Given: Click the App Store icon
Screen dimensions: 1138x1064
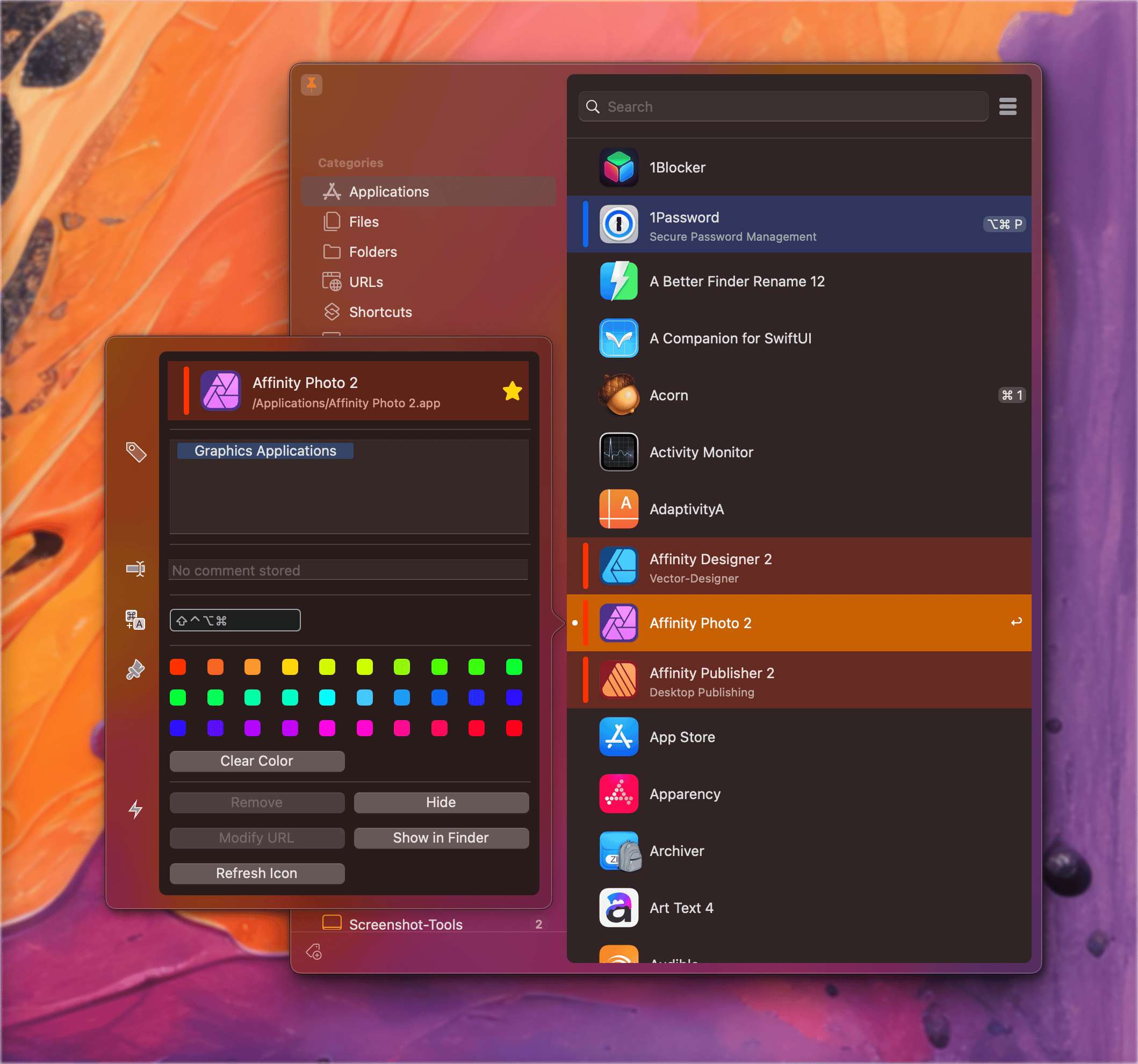Looking at the screenshot, I should point(619,737).
